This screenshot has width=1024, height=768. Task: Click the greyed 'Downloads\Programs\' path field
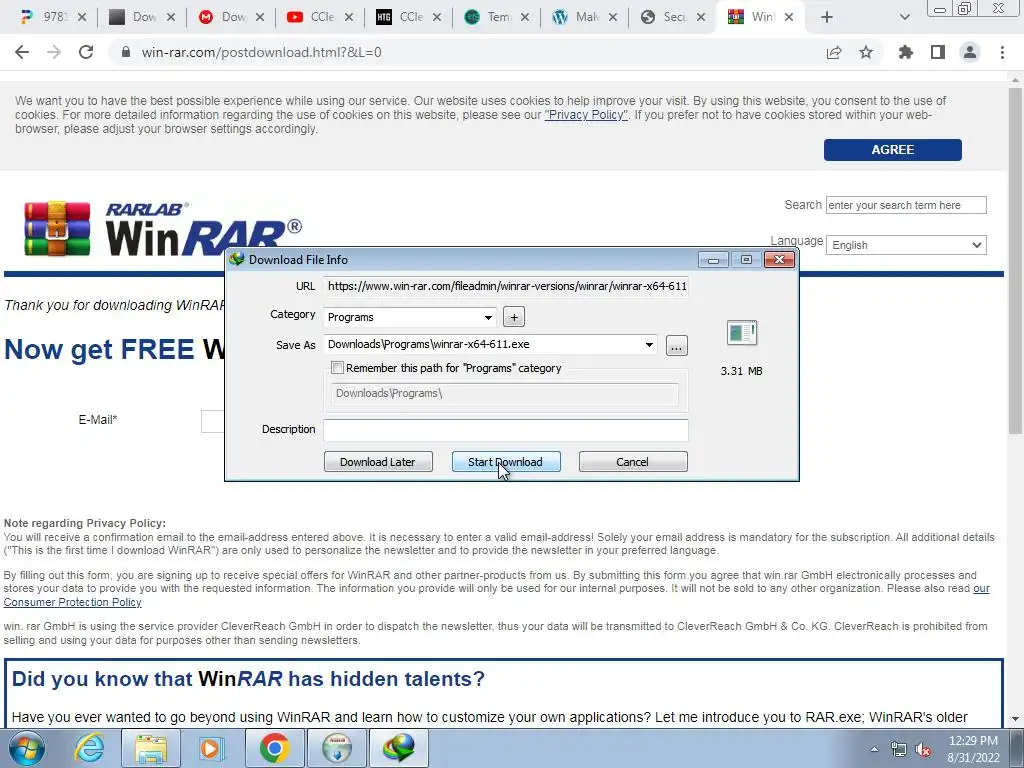(x=505, y=393)
